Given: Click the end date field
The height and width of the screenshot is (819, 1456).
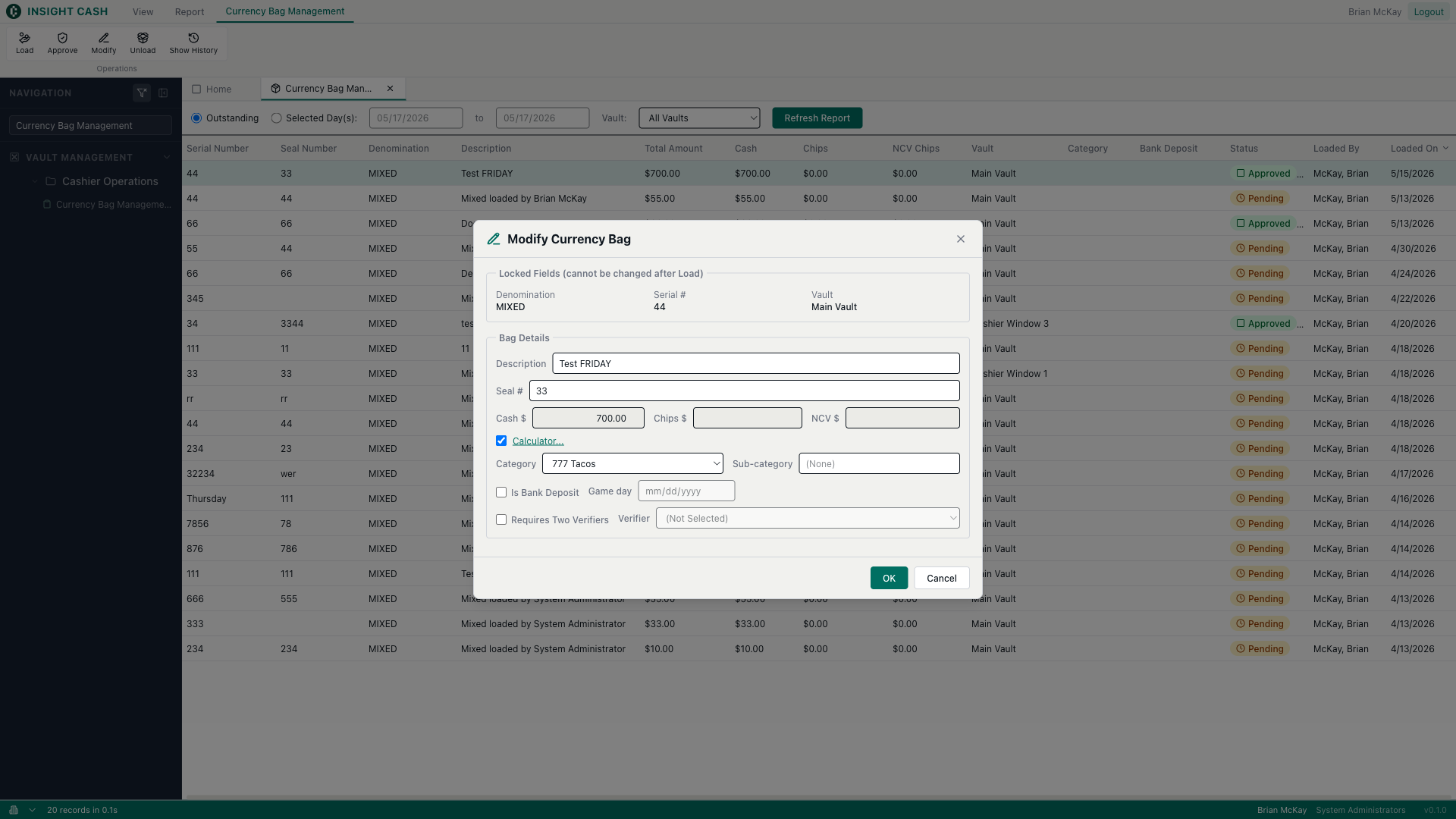Looking at the screenshot, I should tap(542, 118).
